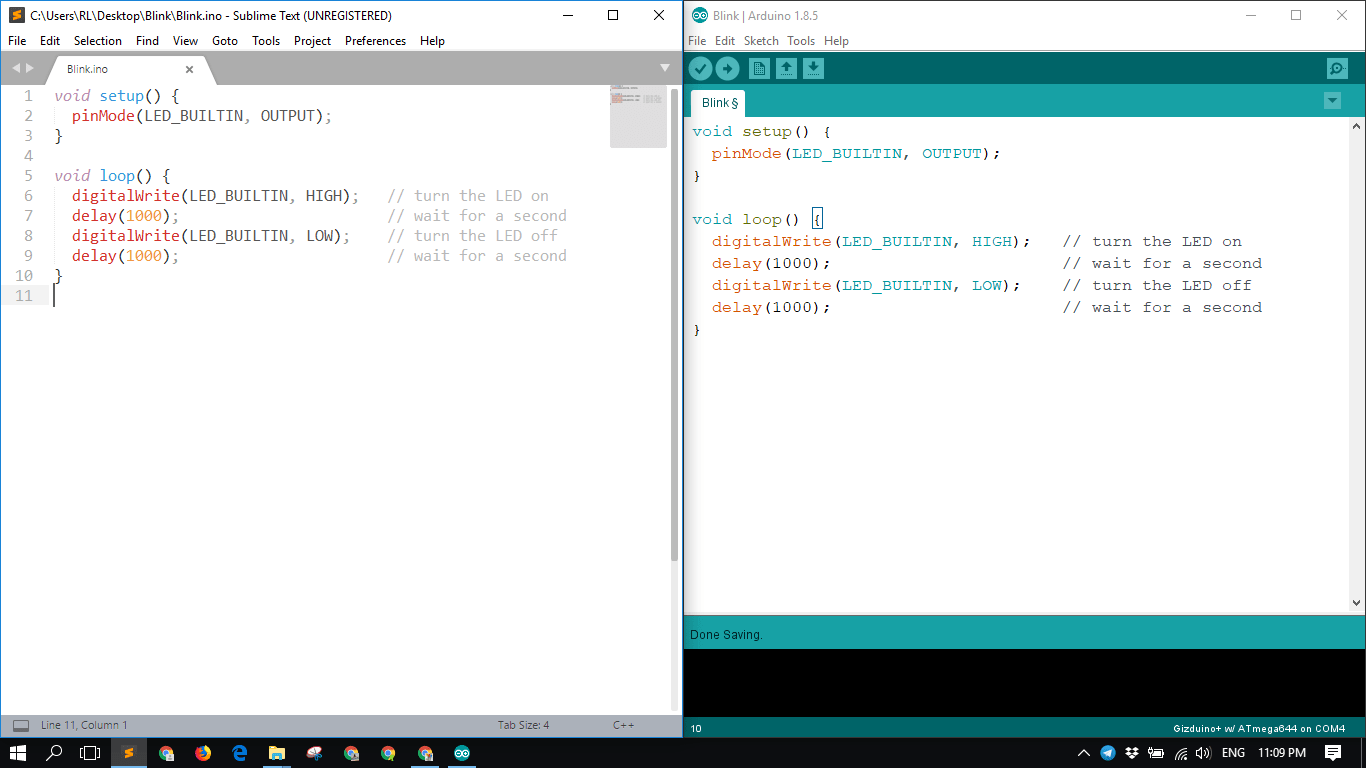Click the Dropbox icon in system tray
Image resolution: width=1366 pixels, height=768 pixels.
(x=1131, y=753)
